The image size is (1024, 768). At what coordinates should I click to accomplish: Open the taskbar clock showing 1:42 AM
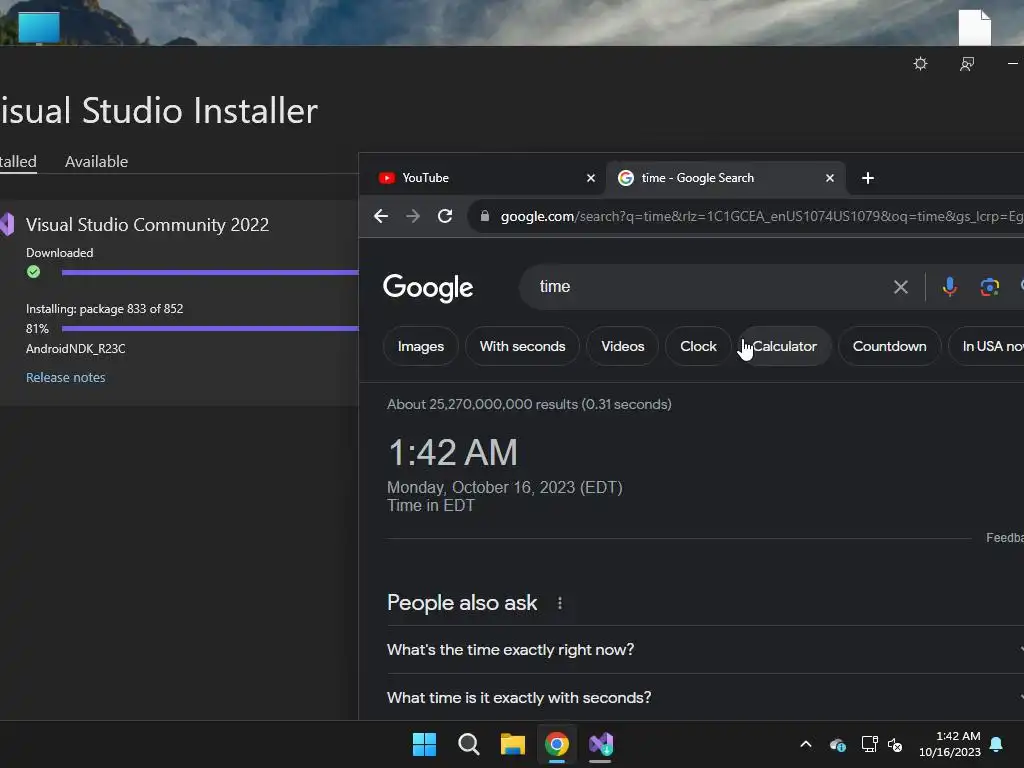coord(950,744)
